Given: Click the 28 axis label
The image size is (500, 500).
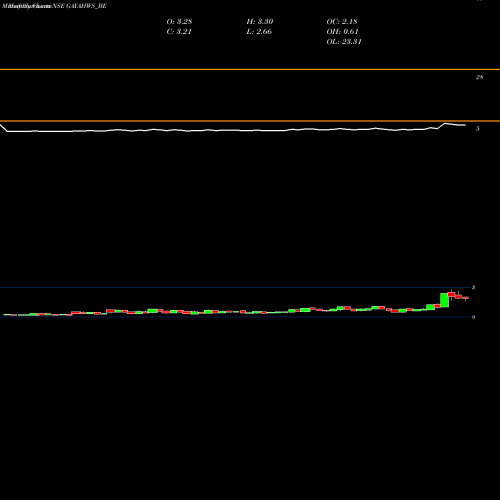Looking at the screenshot, I should [x=479, y=77].
